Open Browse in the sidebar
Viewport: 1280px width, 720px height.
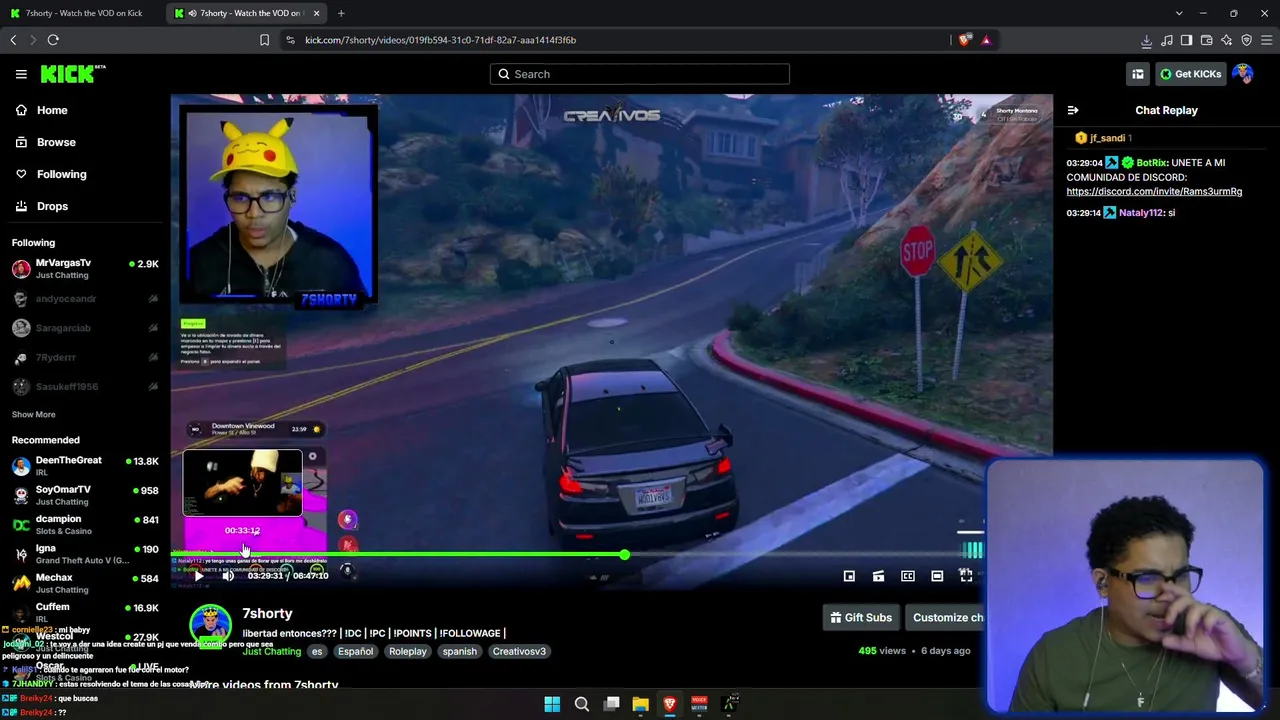pyautogui.click(x=56, y=142)
